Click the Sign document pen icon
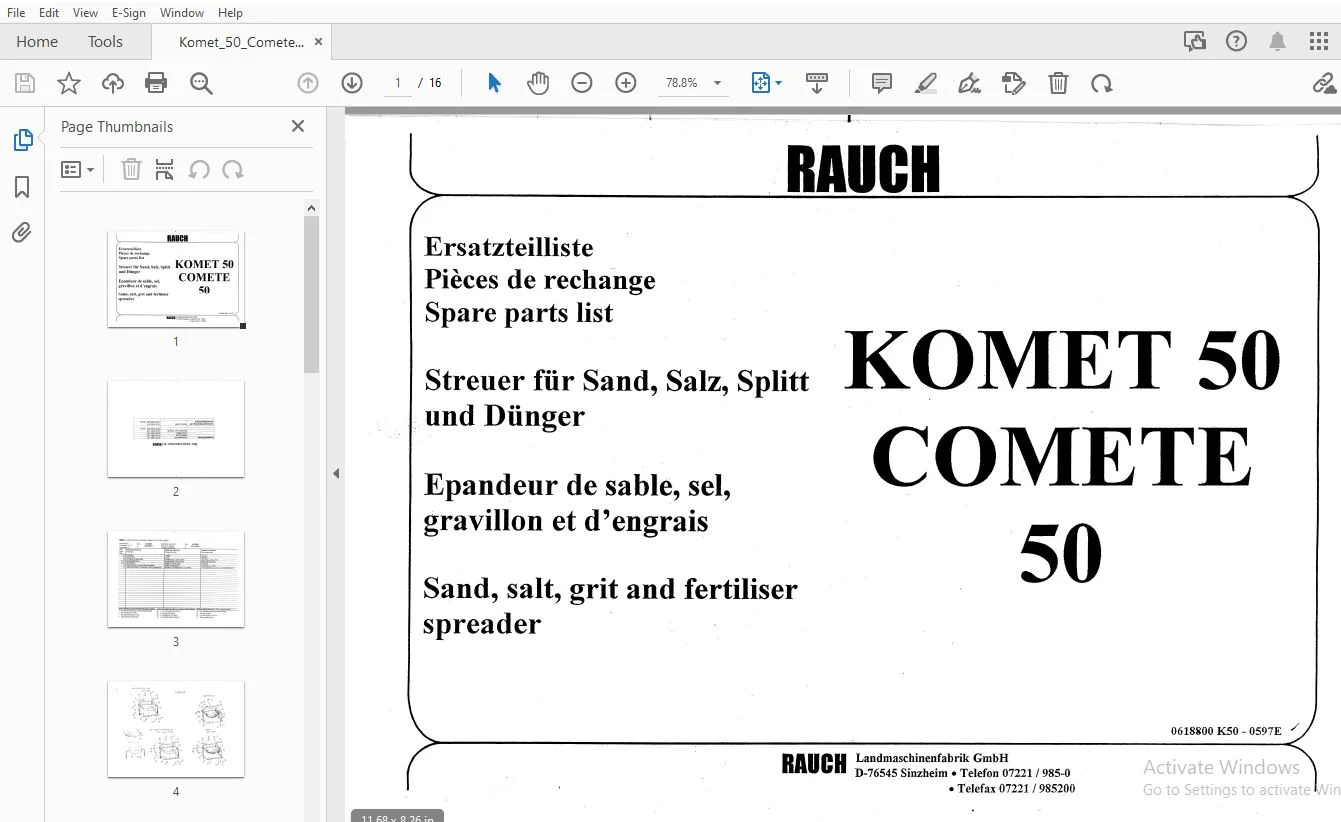1341x822 pixels. click(969, 83)
